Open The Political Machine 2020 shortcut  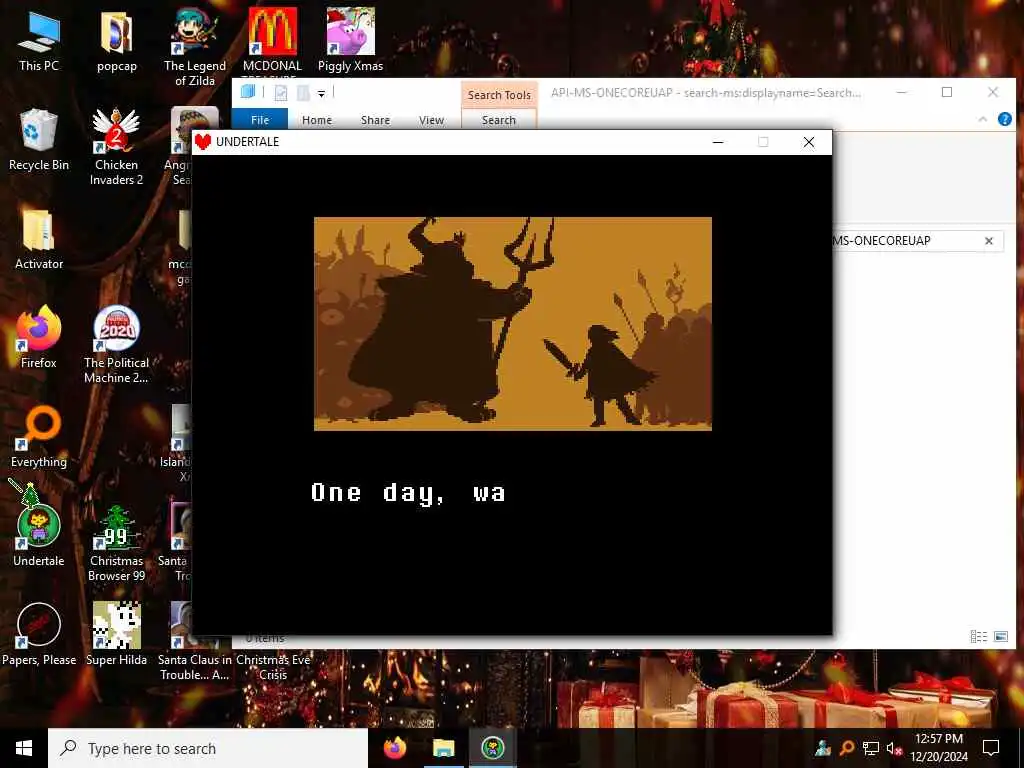point(116,344)
